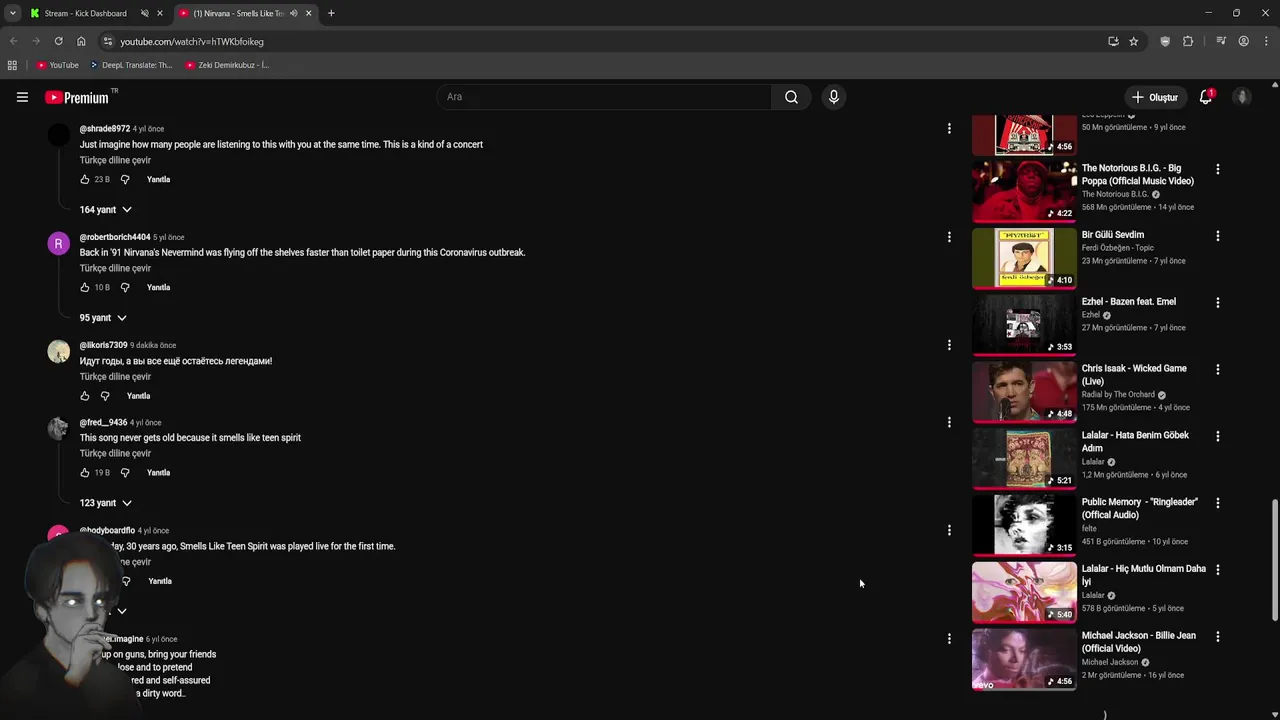Dislike the comment by @fred__9436
The width and height of the screenshot is (1280, 720).
coord(125,473)
